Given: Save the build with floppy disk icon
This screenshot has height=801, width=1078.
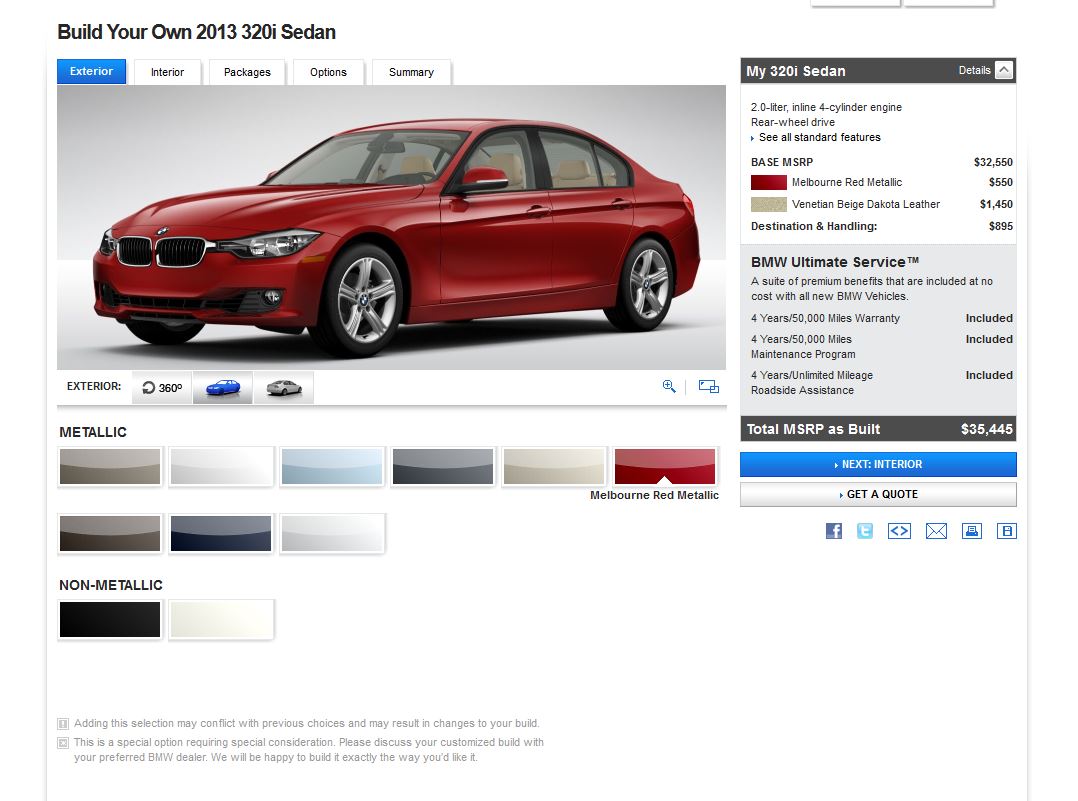Looking at the screenshot, I should (1007, 531).
